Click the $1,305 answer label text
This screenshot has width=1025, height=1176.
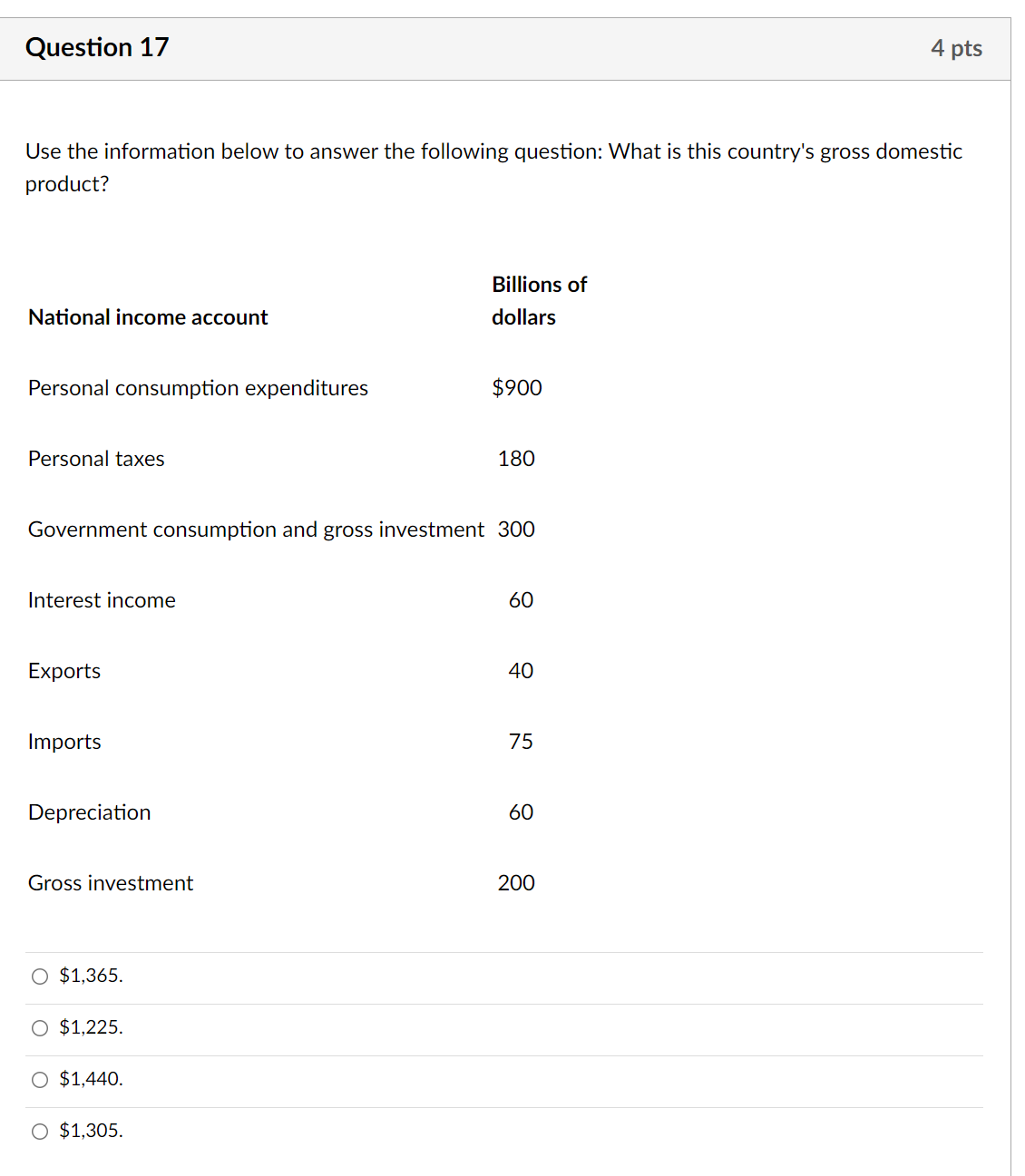[x=91, y=1131]
